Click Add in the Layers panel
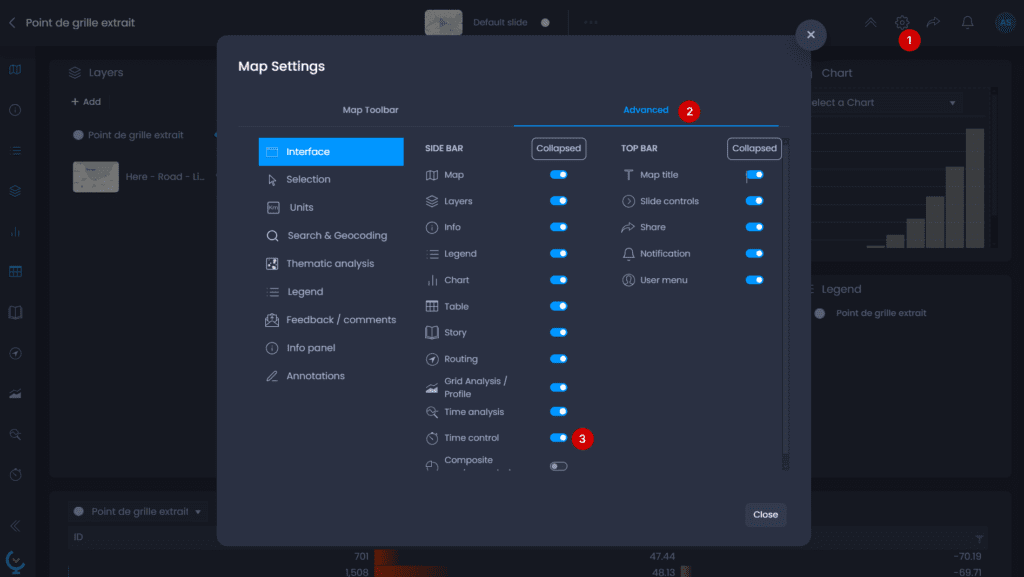The height and width of the screenshot is (577, 1024). tap(86, 102)
